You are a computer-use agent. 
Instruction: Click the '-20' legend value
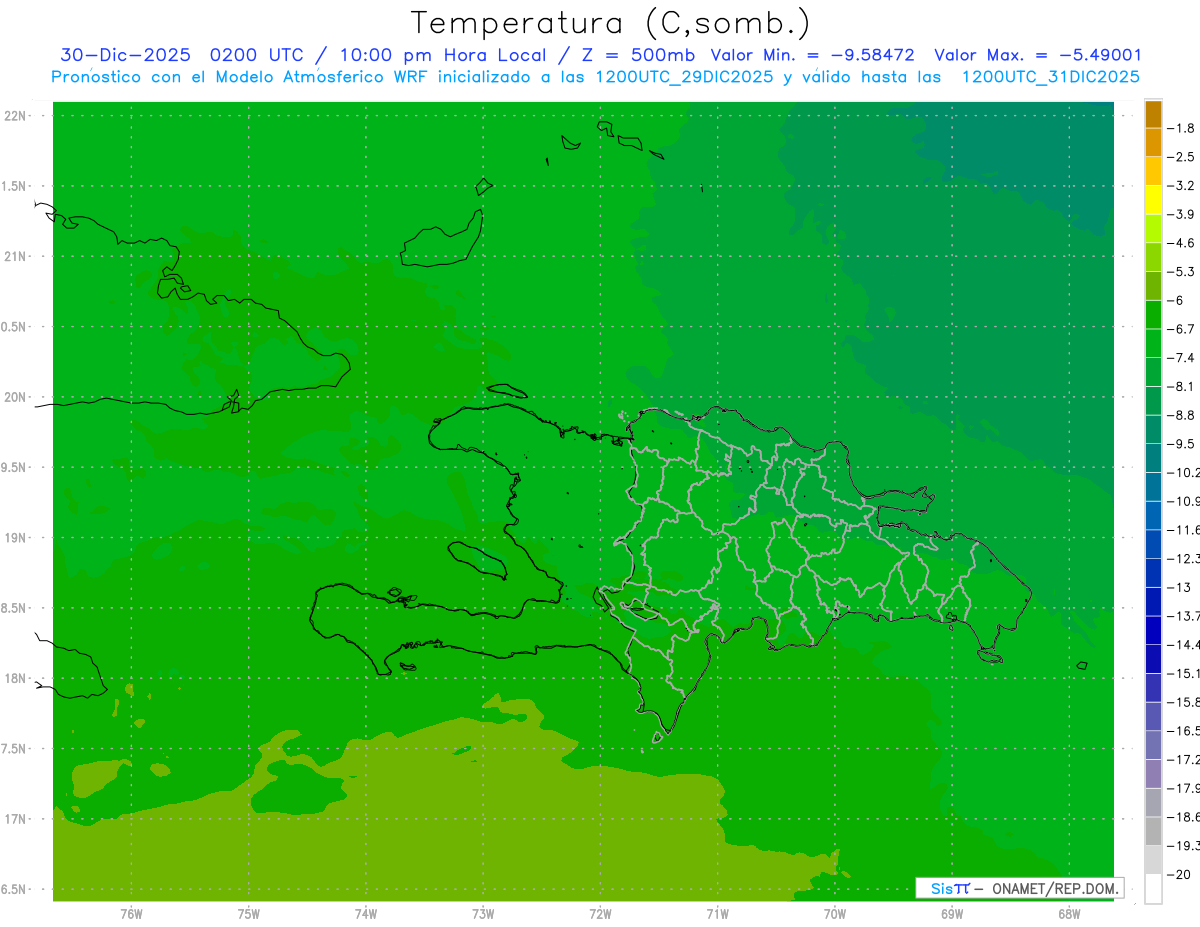(x=1178, y=875)
